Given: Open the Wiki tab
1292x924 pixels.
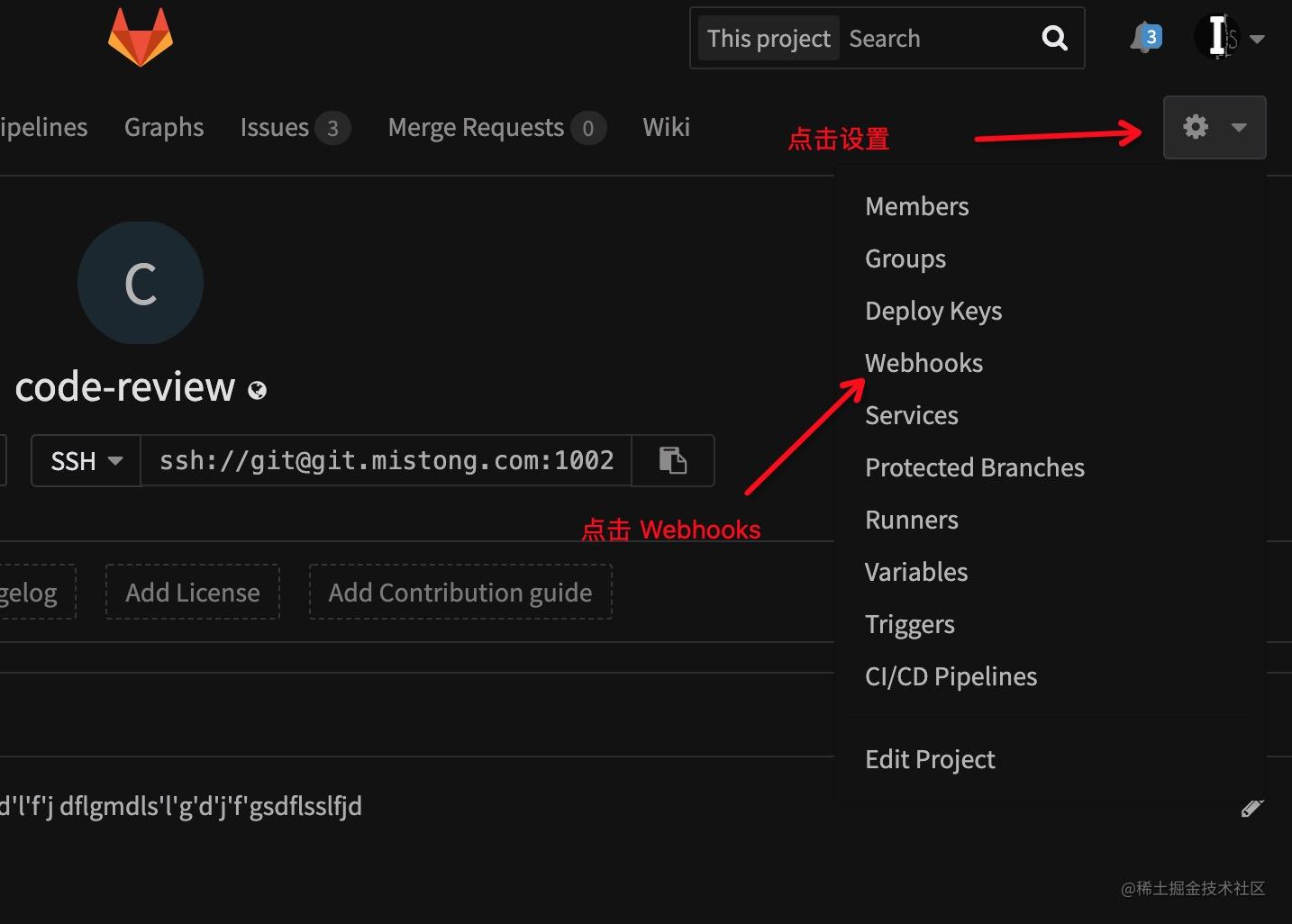Looking at the screenshot, I should (x=667, y=127).
